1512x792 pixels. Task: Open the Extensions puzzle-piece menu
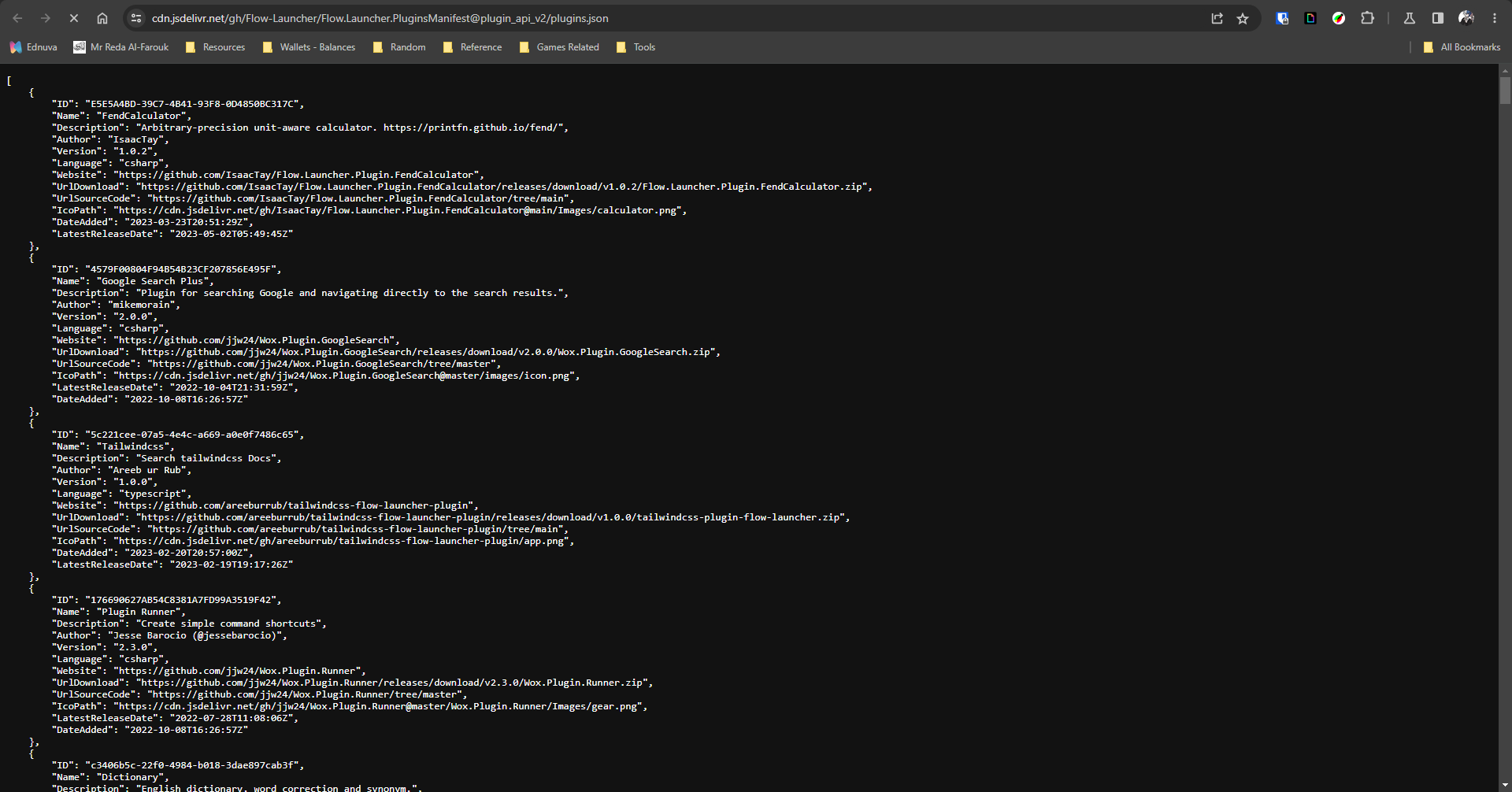click(1368, 17)
